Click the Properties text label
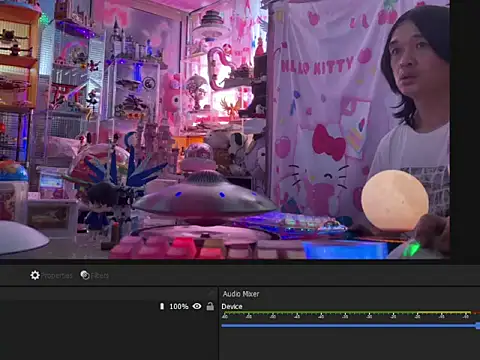 click(57, 276)
